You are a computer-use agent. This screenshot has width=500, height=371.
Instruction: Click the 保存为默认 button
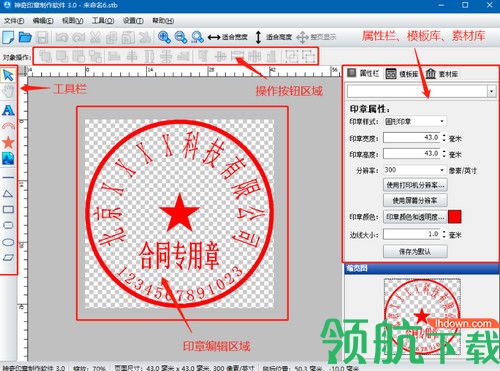coord(415,252)
